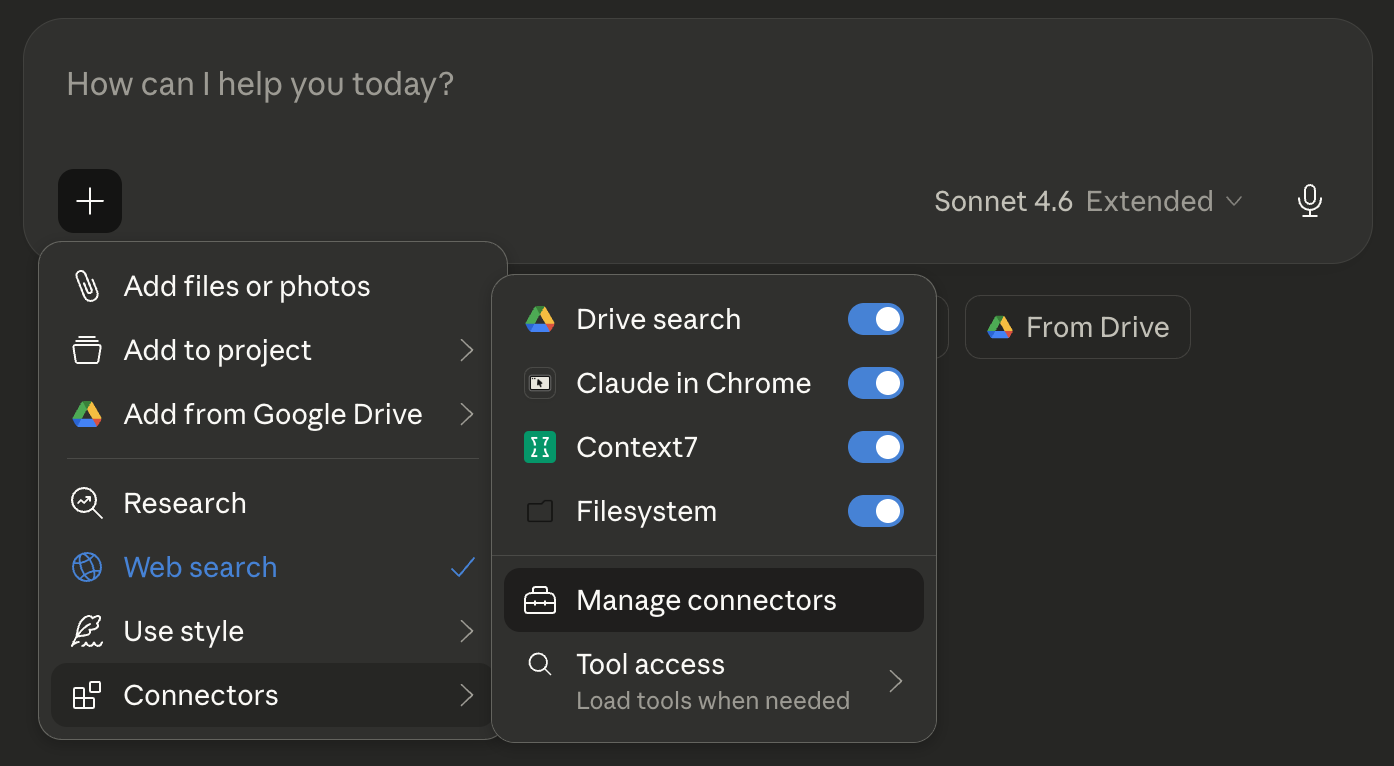Click the Filesystem folder icon
The height and width of the screenshot is (766, 1394).
coord(540,512)
